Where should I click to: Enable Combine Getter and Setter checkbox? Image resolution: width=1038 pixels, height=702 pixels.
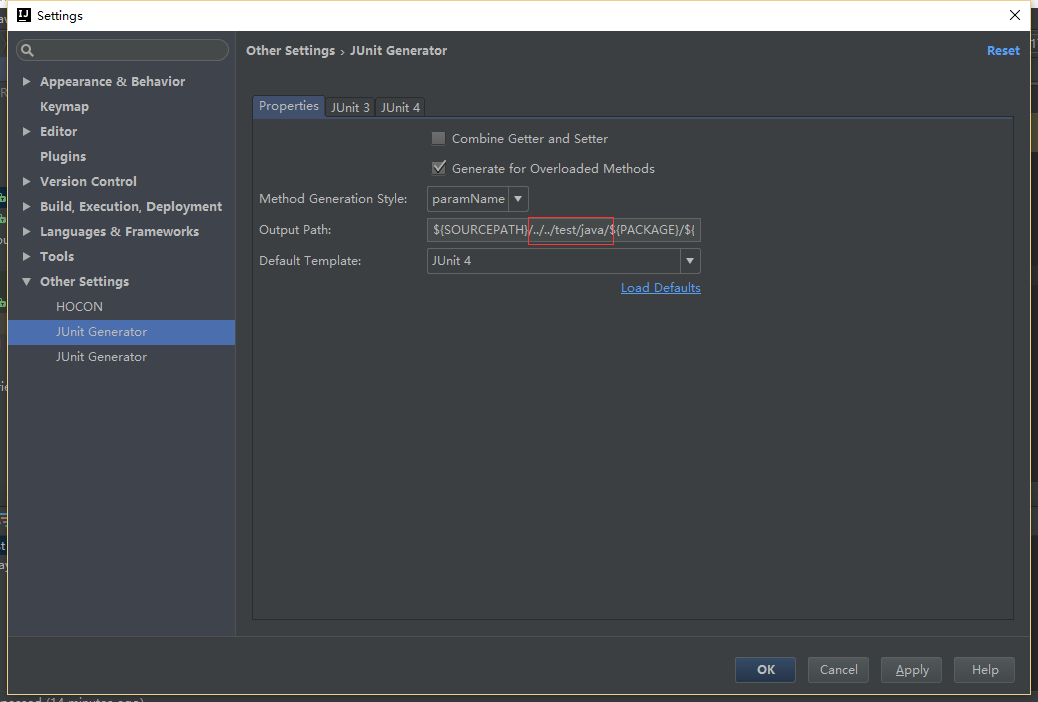[438, 138]
